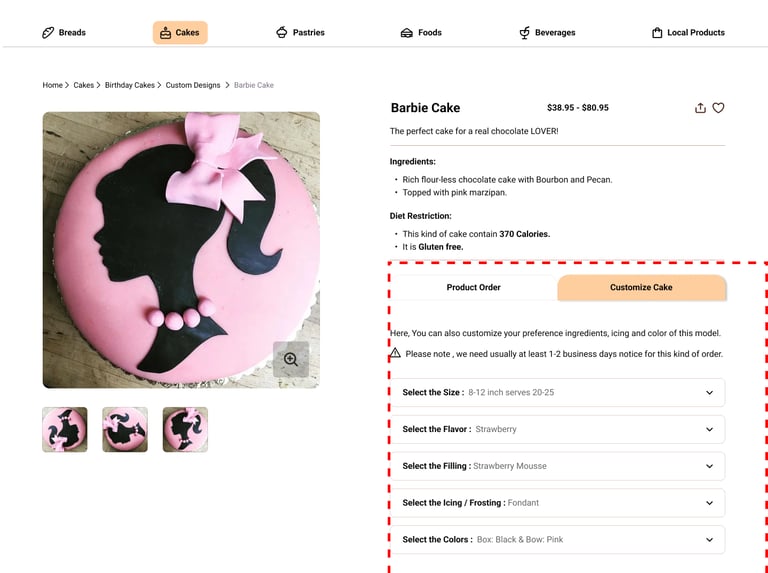
Task: Open the Local Products category
Action: click(688, 33)
